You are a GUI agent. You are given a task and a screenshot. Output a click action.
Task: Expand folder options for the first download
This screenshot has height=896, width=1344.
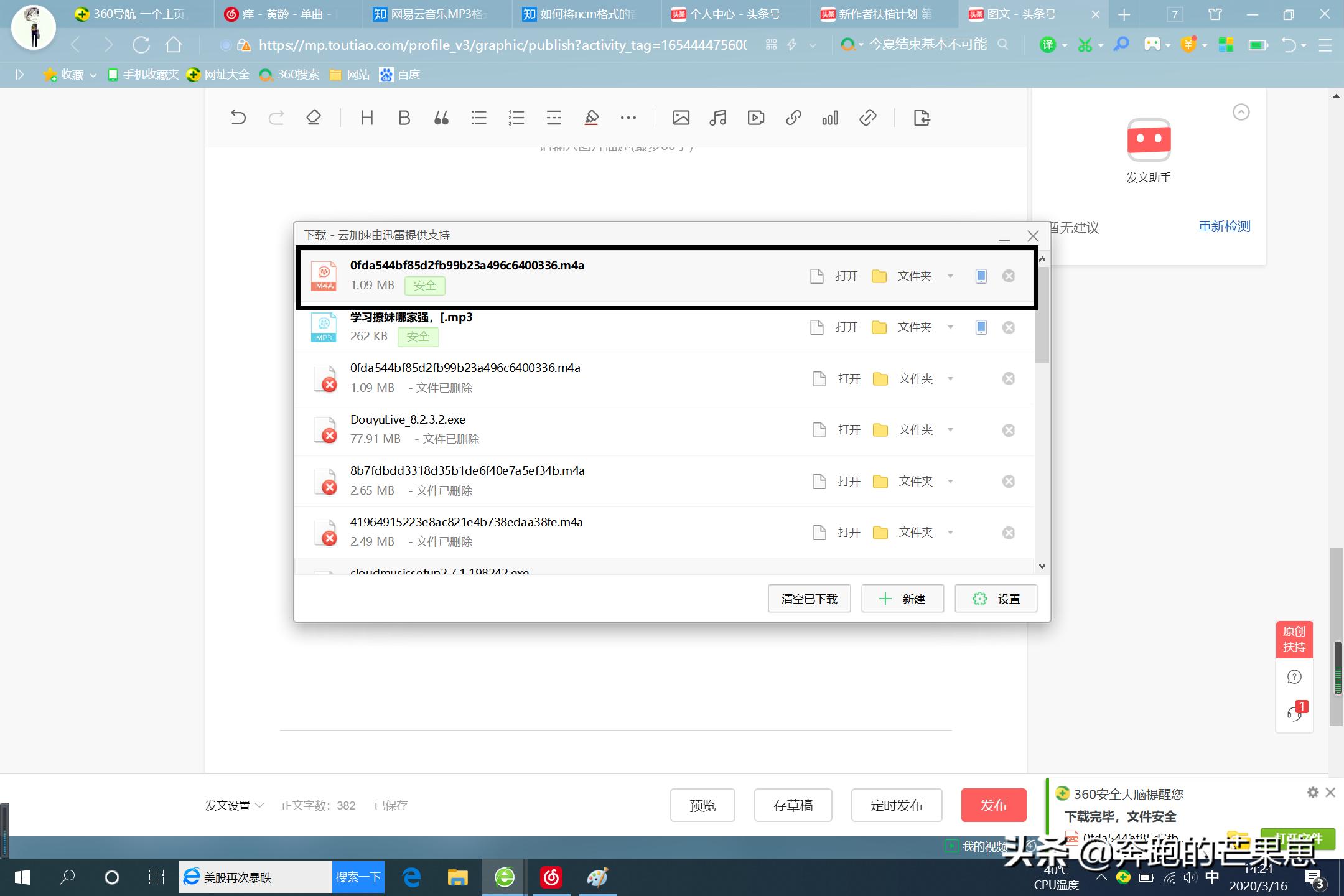(x=950, y=276)
